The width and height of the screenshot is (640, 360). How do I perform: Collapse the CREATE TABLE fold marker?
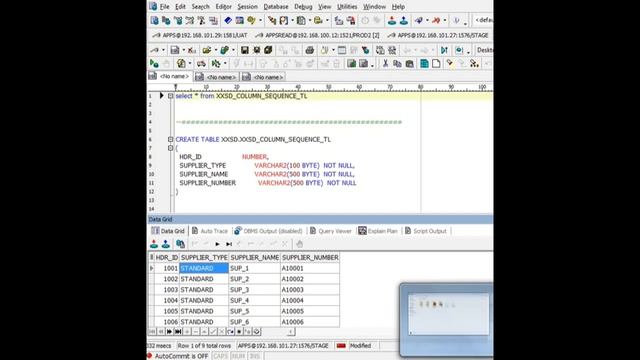click(171, 139)
